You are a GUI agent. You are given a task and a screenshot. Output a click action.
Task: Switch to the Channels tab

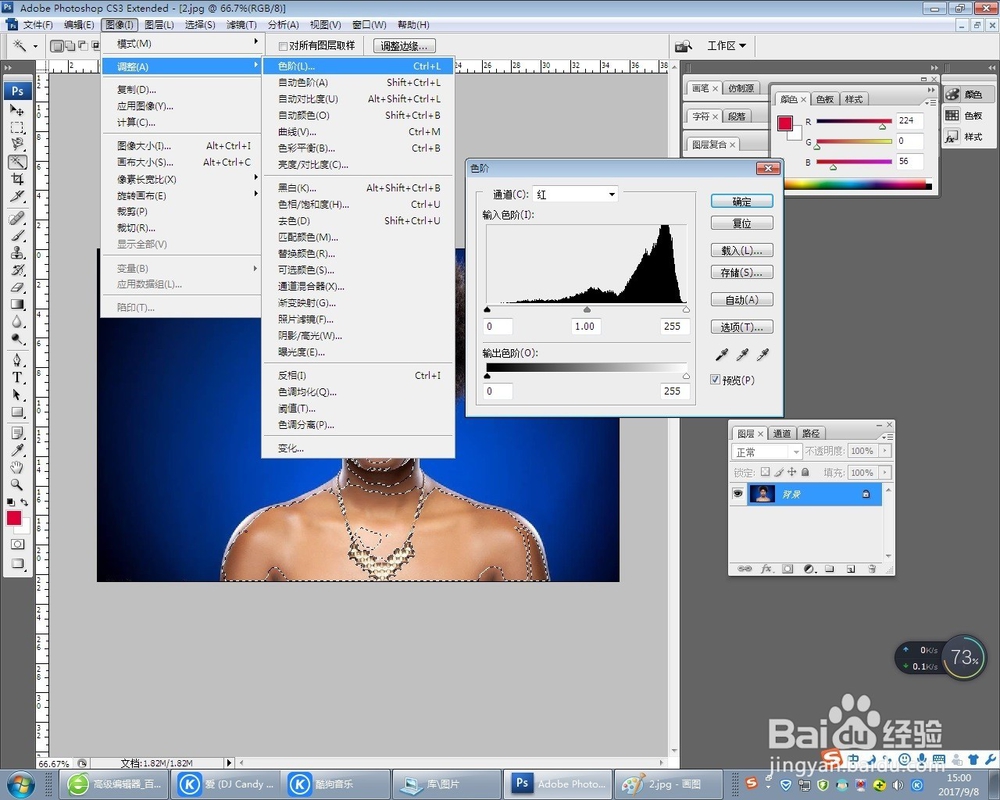click(x=781, y=433)
